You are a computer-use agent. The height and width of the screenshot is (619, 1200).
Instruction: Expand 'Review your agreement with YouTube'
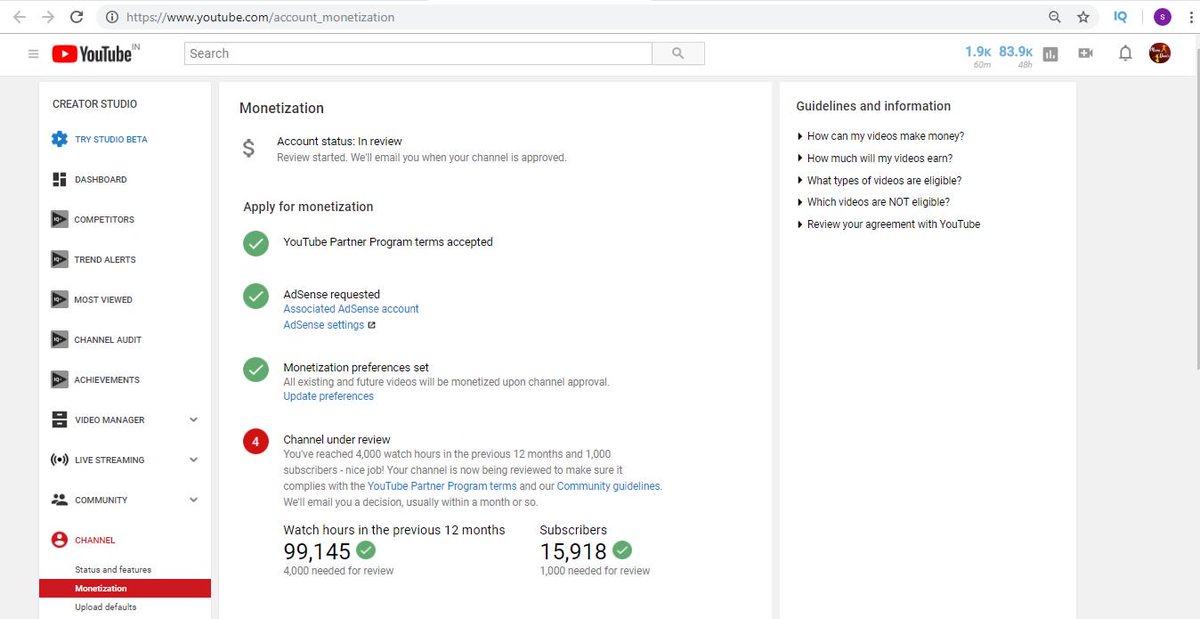888,224
